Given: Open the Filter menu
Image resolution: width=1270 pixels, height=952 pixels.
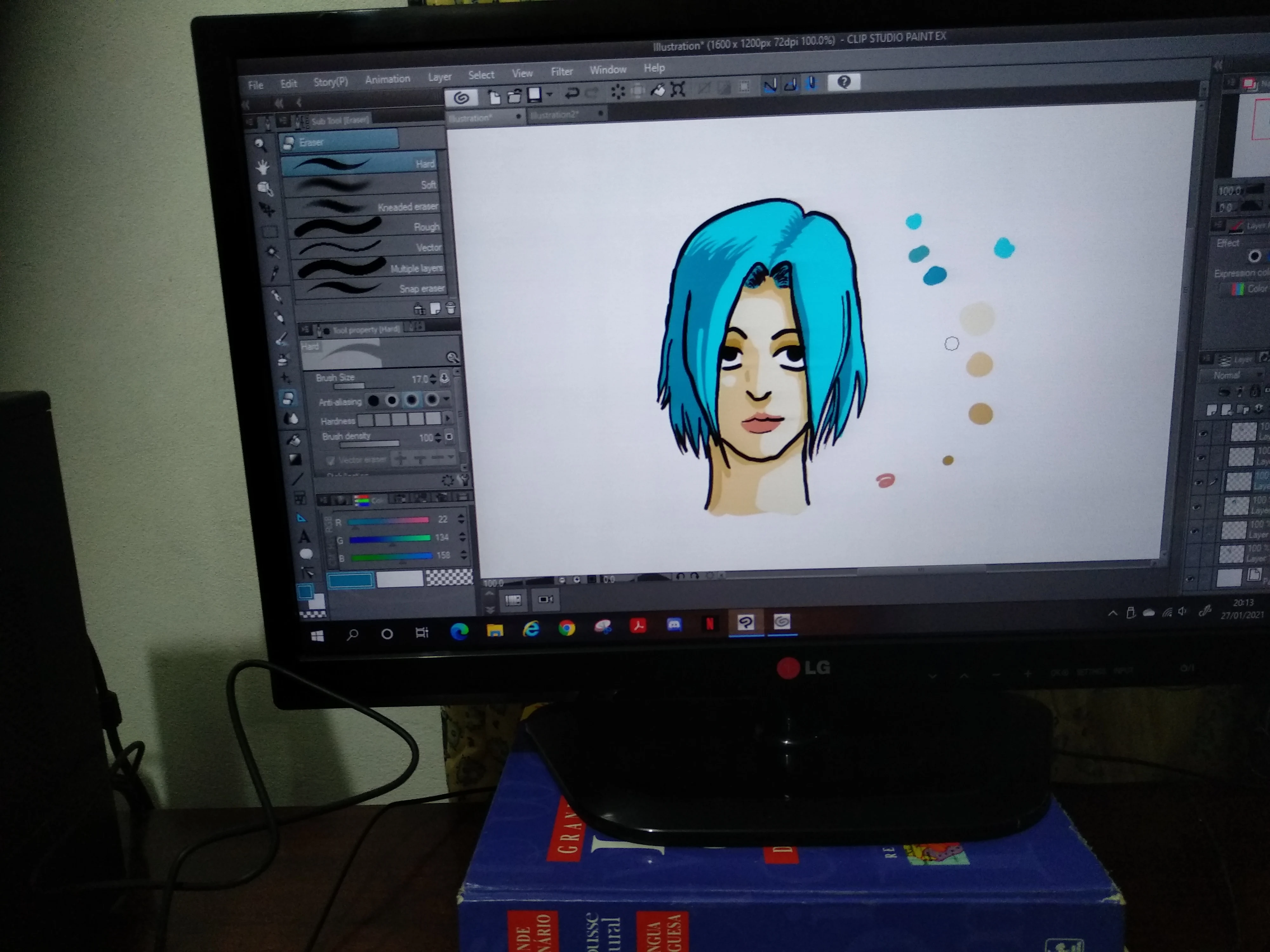Looking at the screenshot, I should pyautogui.click(x=562, y=72).
